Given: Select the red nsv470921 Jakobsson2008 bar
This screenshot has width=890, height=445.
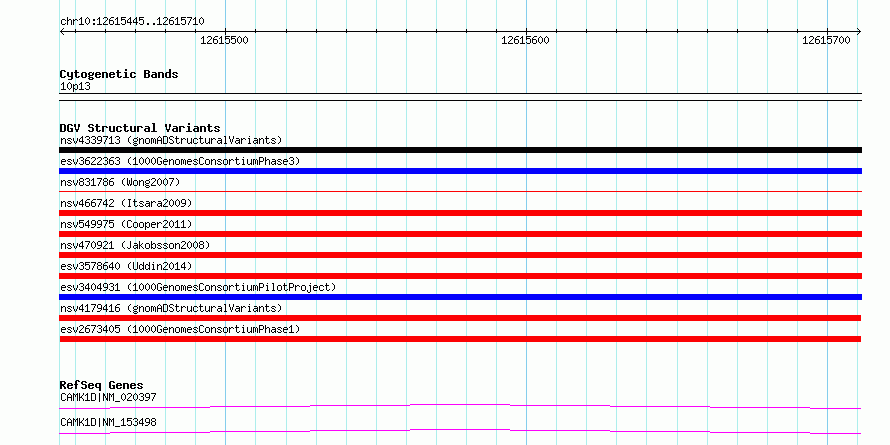Looking at the screenshot, I should 460,255.
